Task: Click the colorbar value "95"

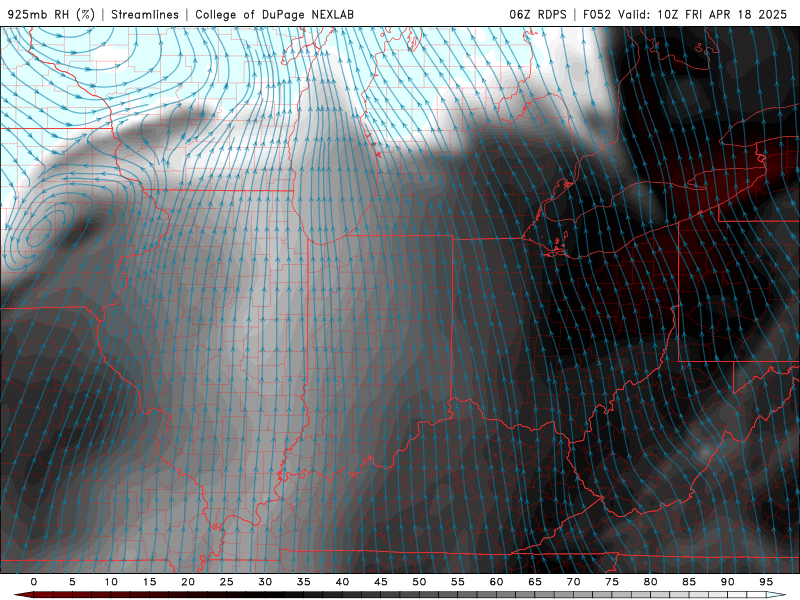Action: point(766,582)
